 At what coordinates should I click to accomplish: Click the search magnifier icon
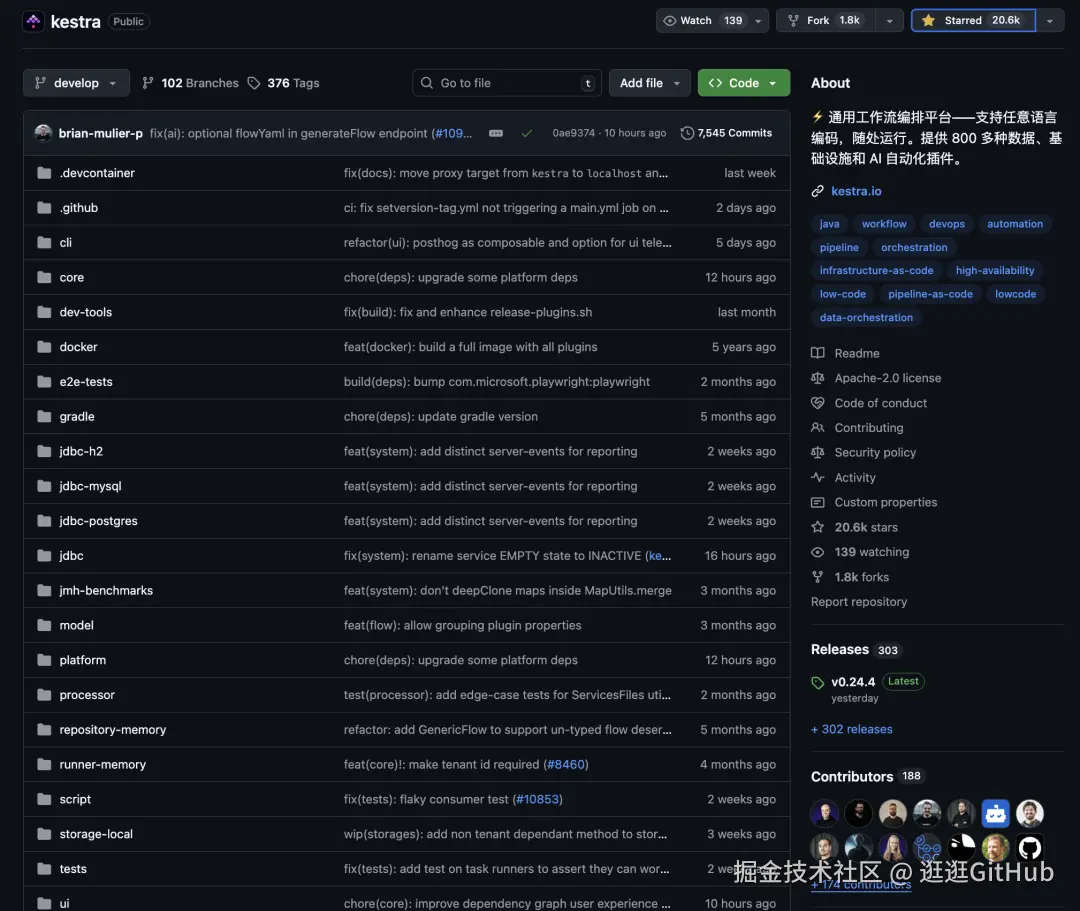427,83
